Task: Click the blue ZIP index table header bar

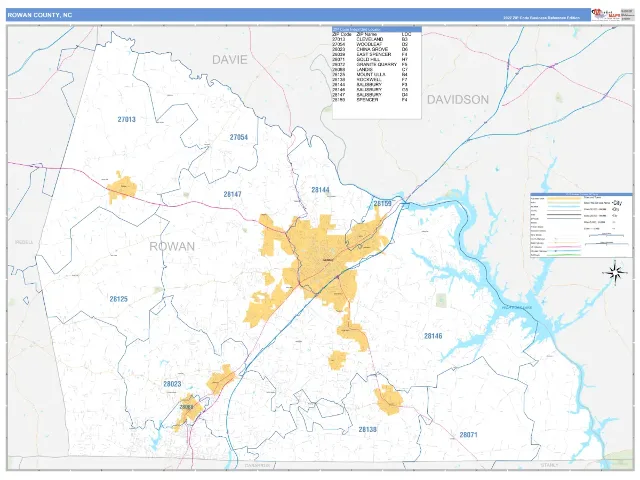Action: tap(377, 29)
